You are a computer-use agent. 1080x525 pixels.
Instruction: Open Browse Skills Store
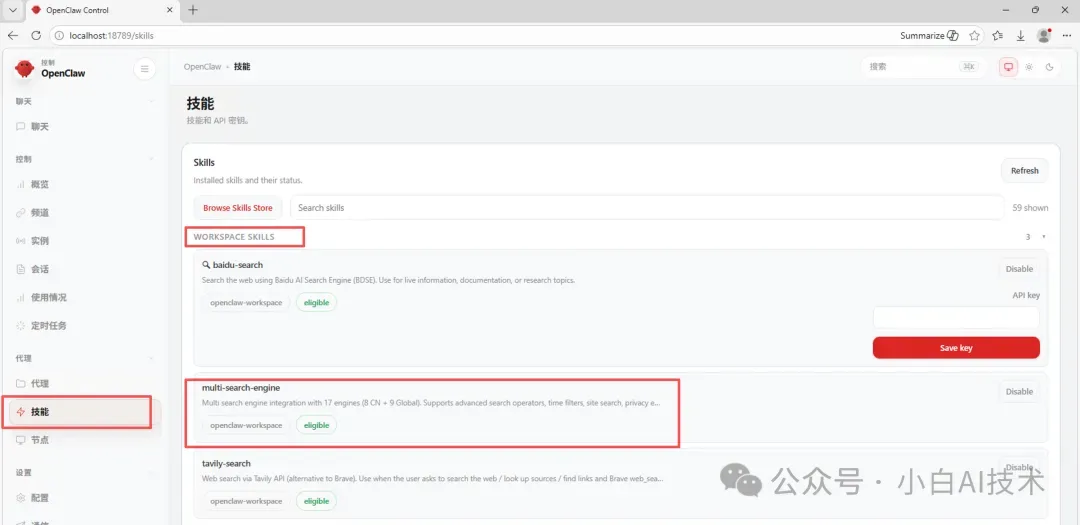pyautogui.click(x=238, y=207)
